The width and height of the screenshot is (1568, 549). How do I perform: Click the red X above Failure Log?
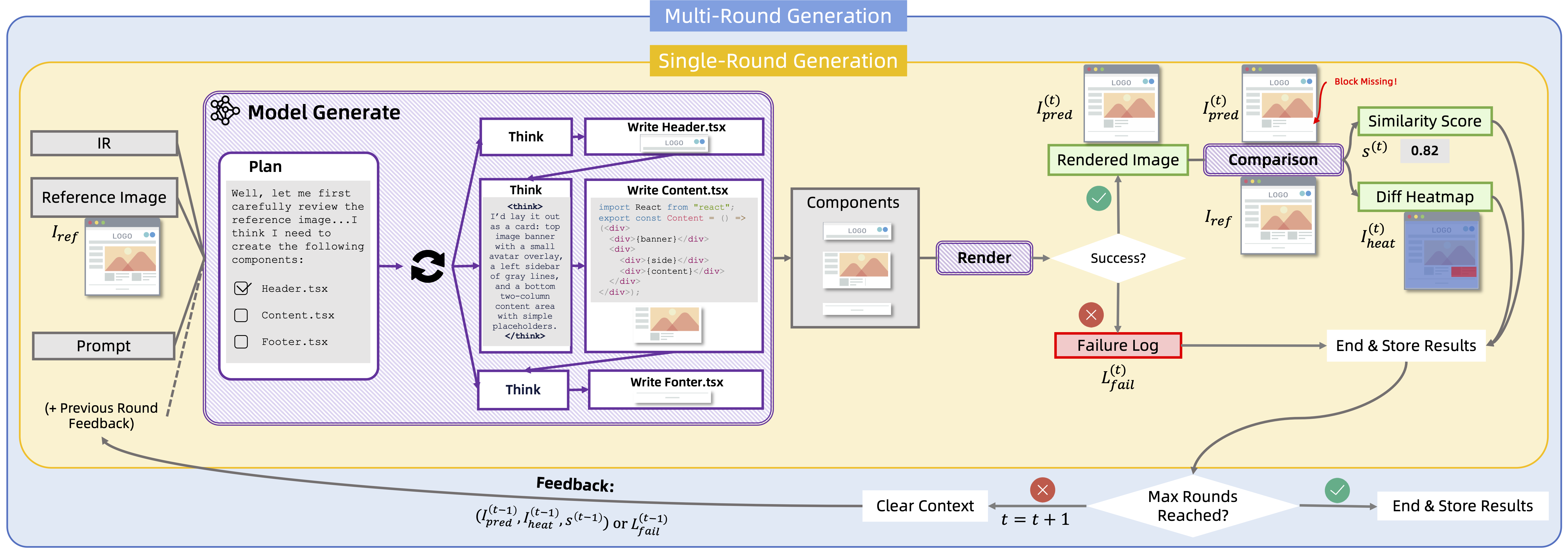tap(1091, 314)
